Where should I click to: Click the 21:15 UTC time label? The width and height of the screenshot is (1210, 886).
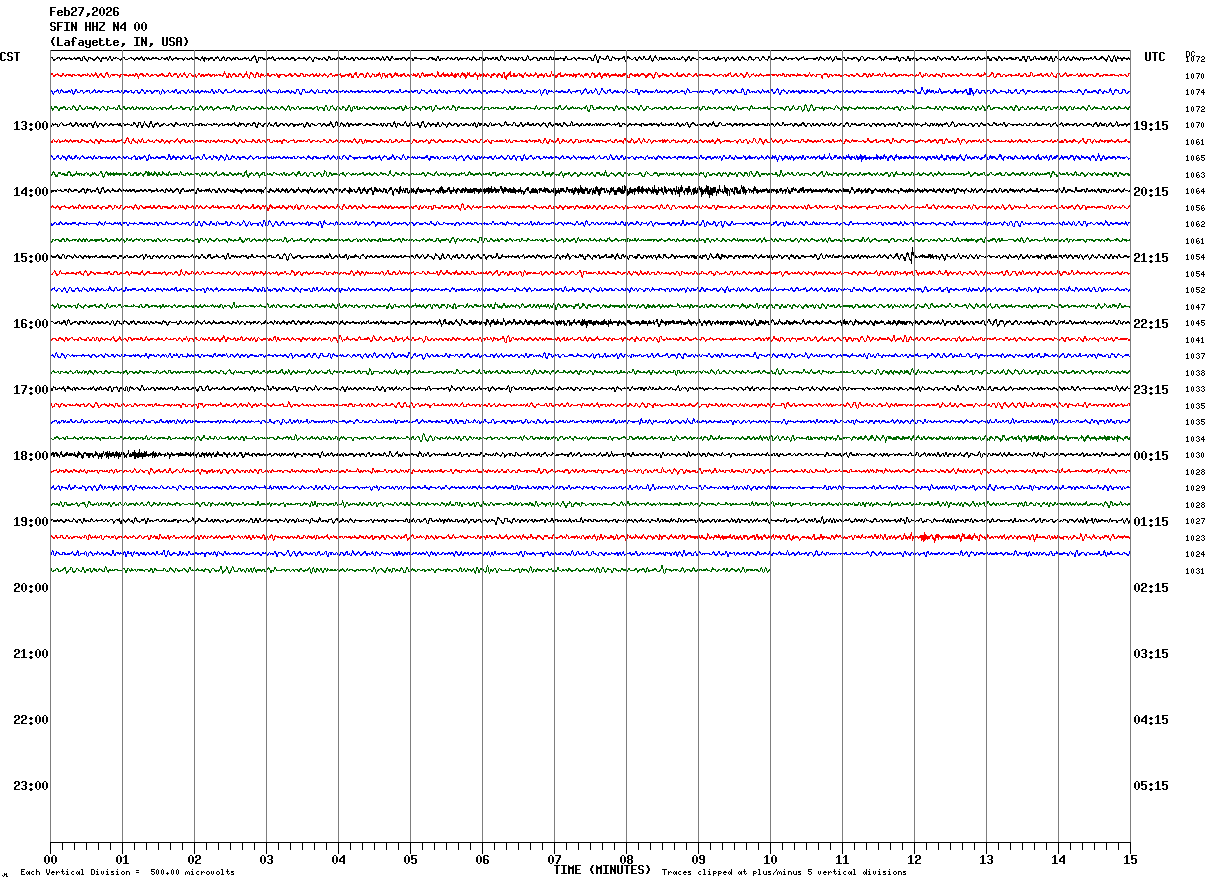pyautogui.click(x=1151, y=258)
